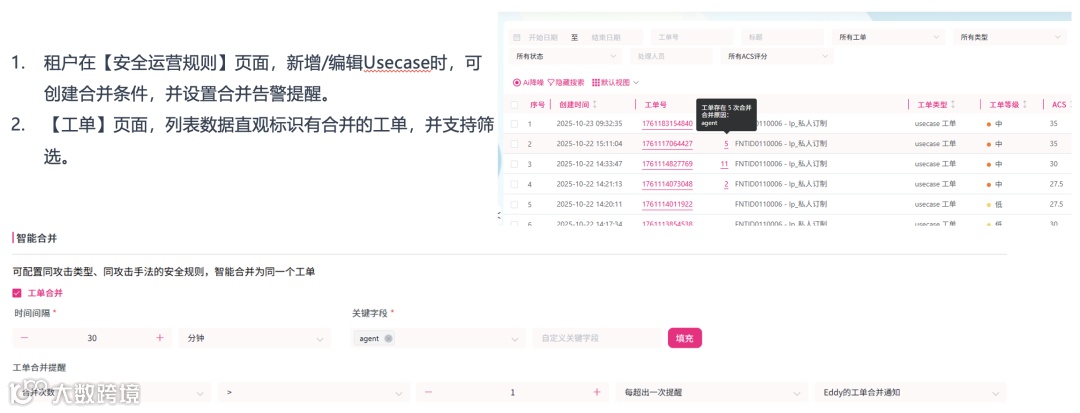This screenshot has width=1080, height=413.
Task: Open the 每超出一次提醒 dropdown
Action: pos(712,392)
